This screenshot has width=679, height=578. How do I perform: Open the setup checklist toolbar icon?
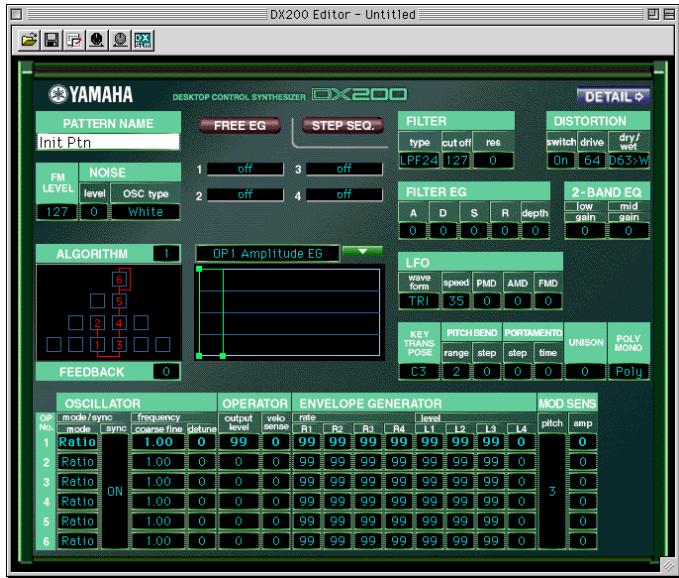pos(74,41)
